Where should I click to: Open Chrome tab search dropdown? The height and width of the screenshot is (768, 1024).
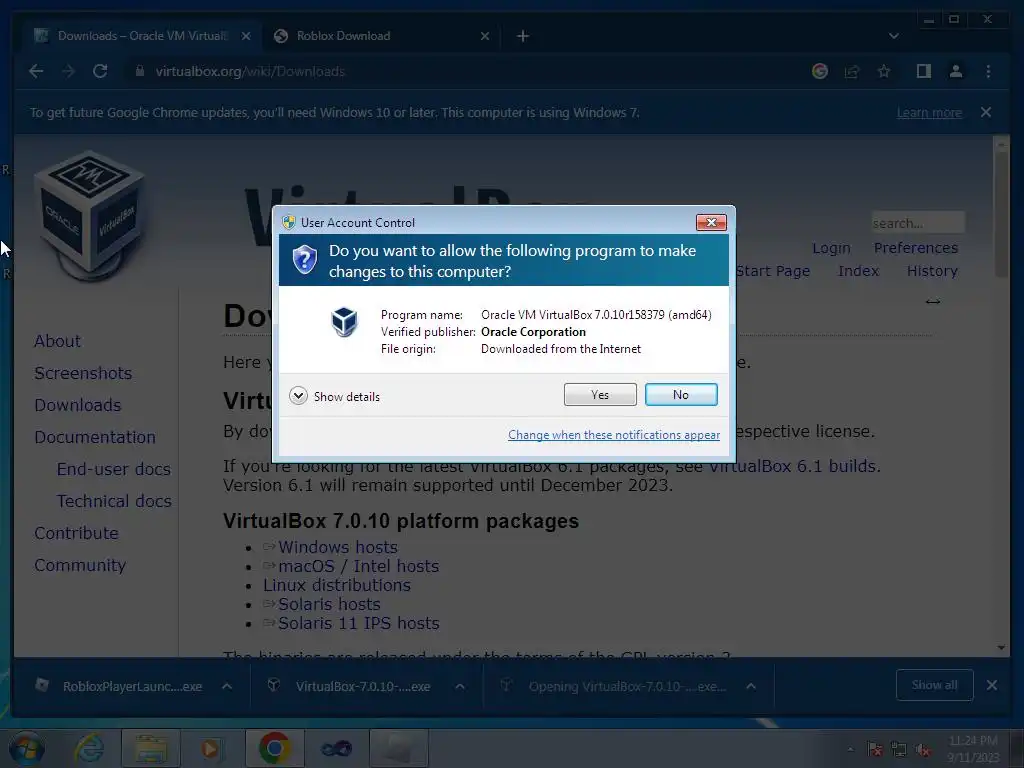(x=893, y=36)
